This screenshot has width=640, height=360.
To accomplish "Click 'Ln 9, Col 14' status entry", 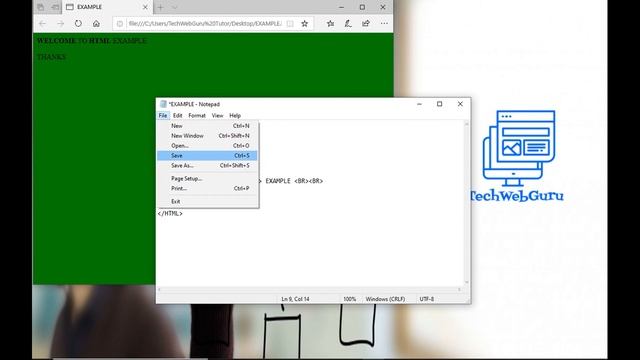I will 295,299.
